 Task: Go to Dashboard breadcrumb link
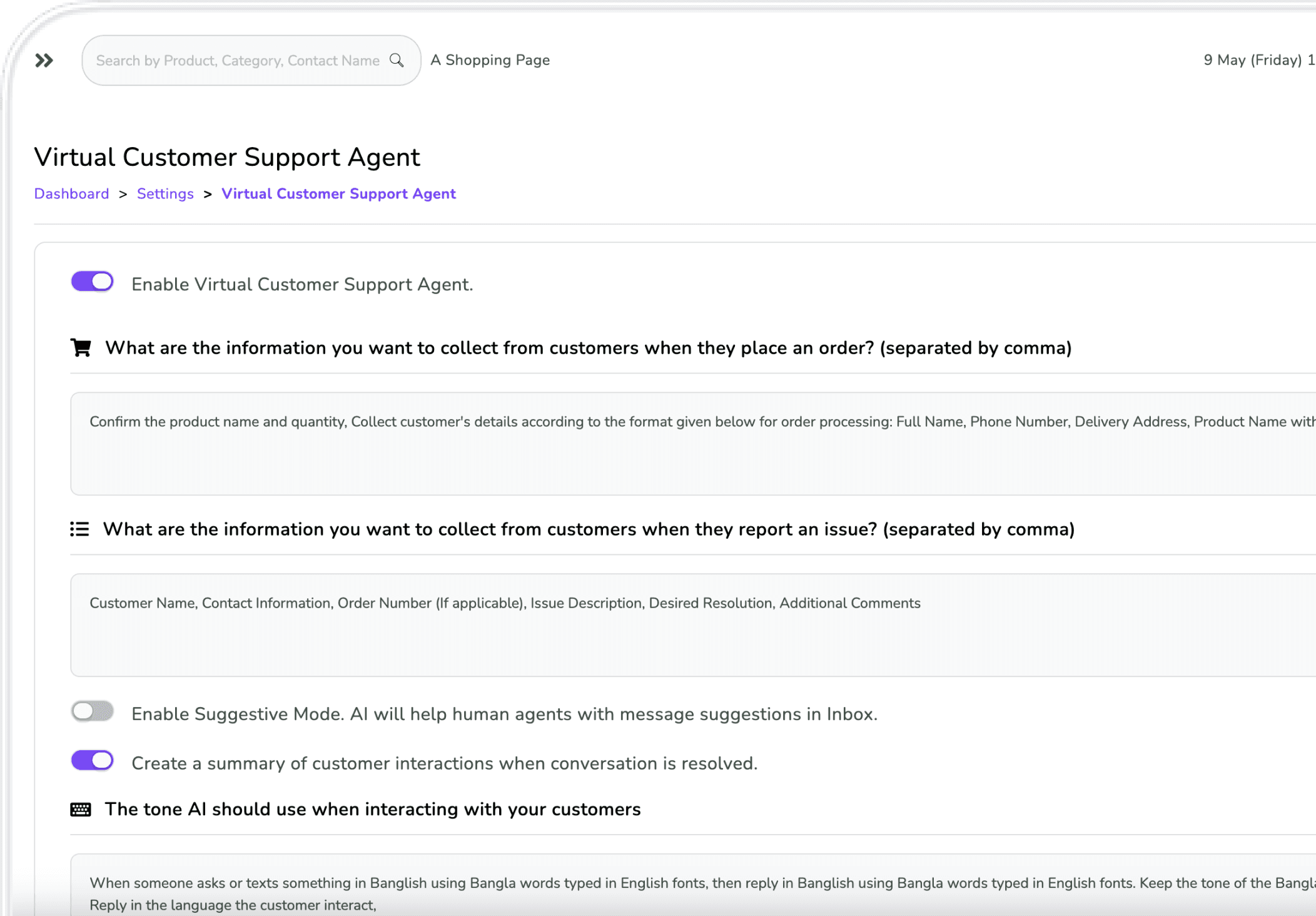71,194
